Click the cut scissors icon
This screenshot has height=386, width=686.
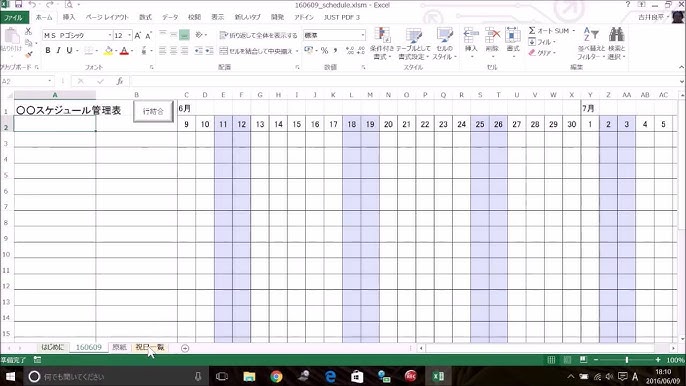pyautogui.click(x=28, y=32)
